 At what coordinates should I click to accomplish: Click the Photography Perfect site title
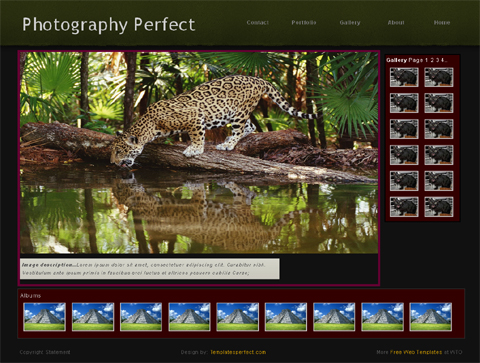point(108,25)
